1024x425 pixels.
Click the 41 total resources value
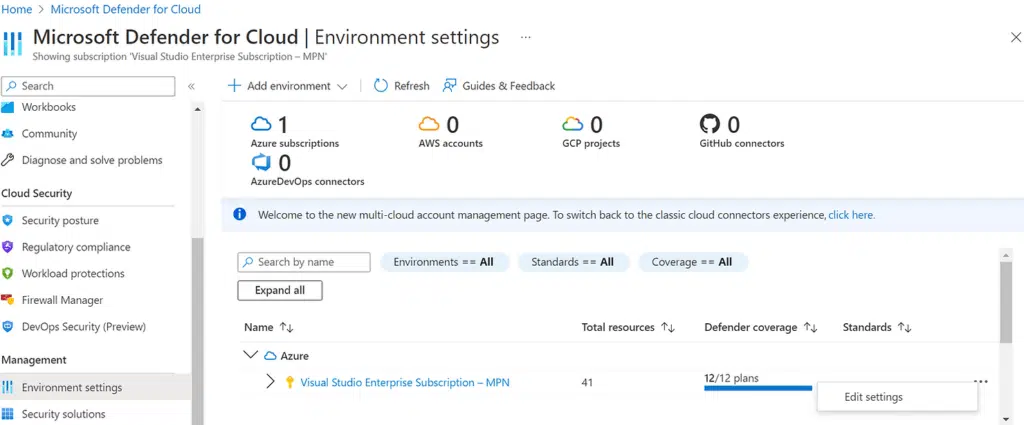pyautogui.click(x=587, y=383)
